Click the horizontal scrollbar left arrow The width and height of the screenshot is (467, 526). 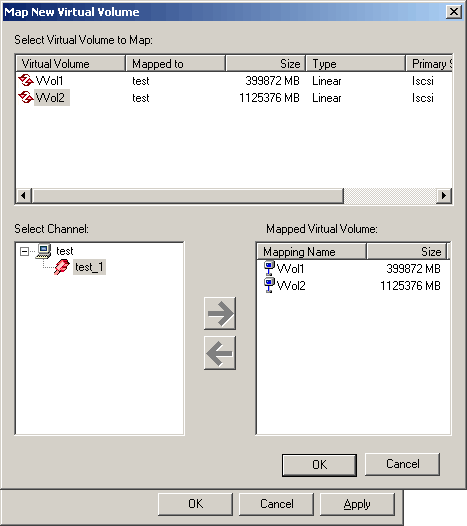pyautogui.click(x=23, y=195)
